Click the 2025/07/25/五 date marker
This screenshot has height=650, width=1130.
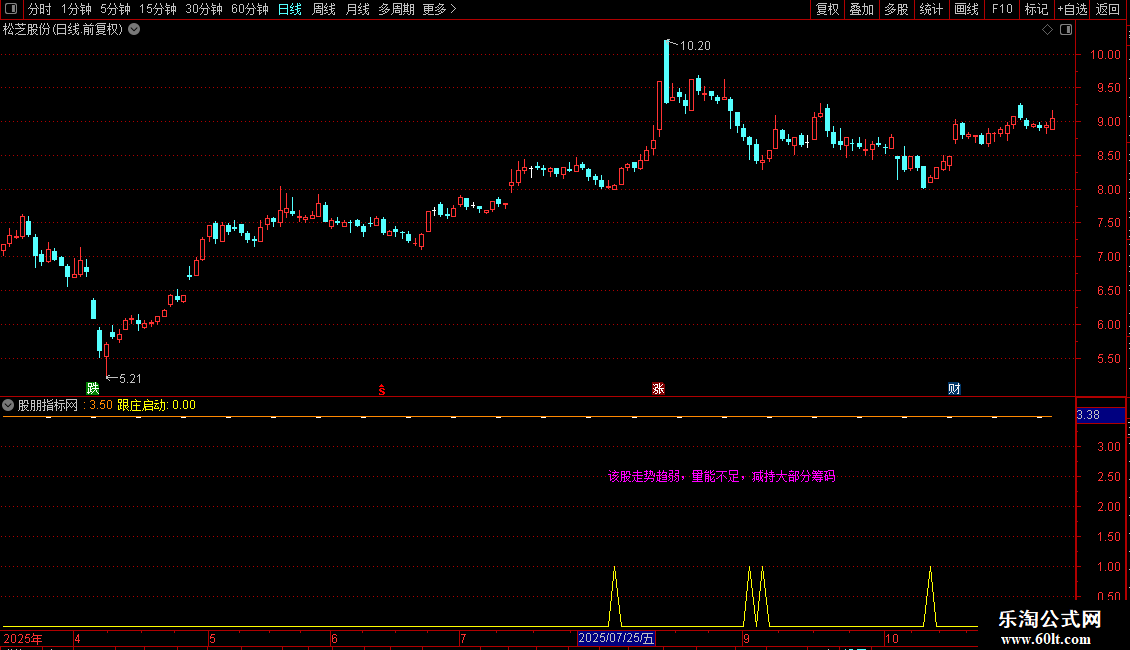point(616,638)
